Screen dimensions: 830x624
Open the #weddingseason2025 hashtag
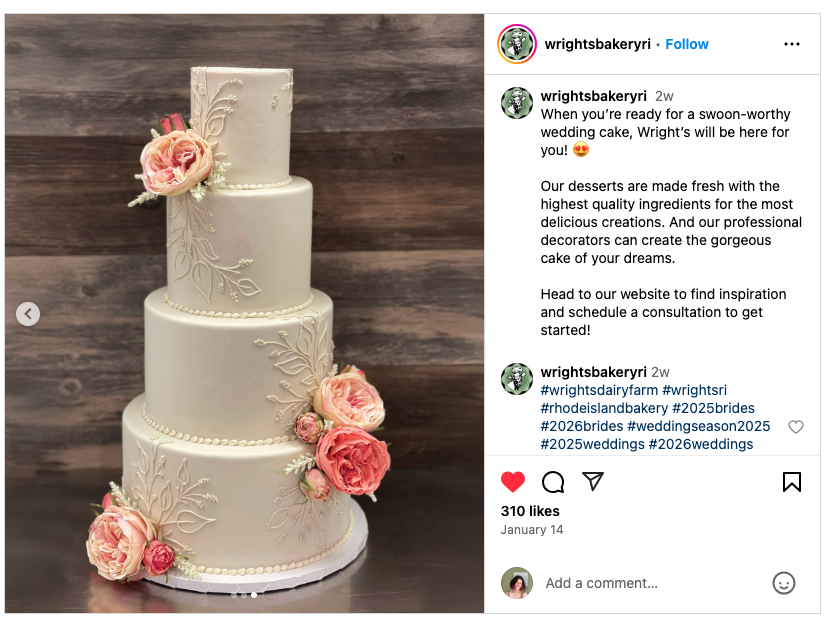point(698,426)
